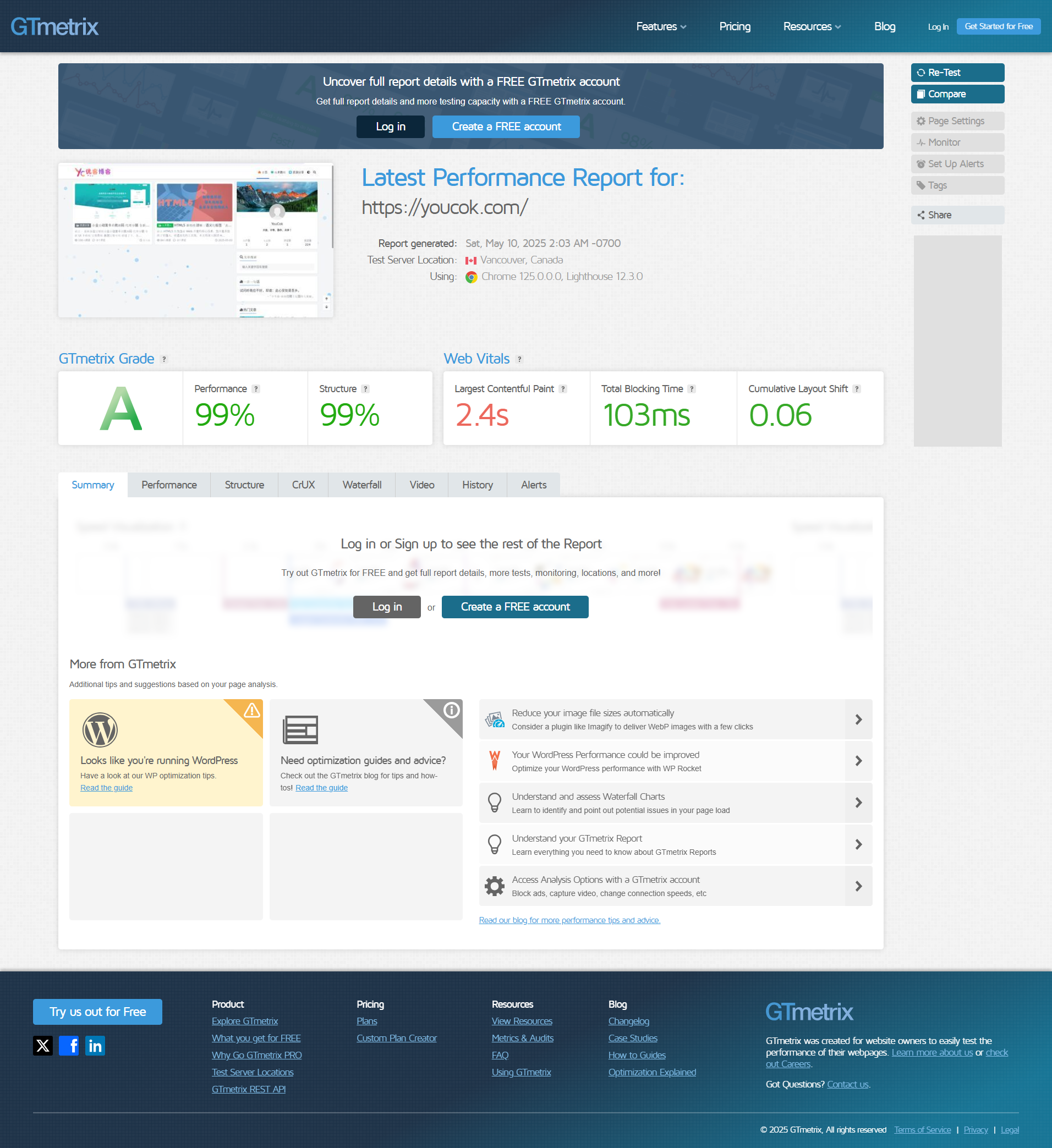Screen dimensions: 1052x1148
Task: Open Read the guide under WordPress card
Action: (107, 788)
